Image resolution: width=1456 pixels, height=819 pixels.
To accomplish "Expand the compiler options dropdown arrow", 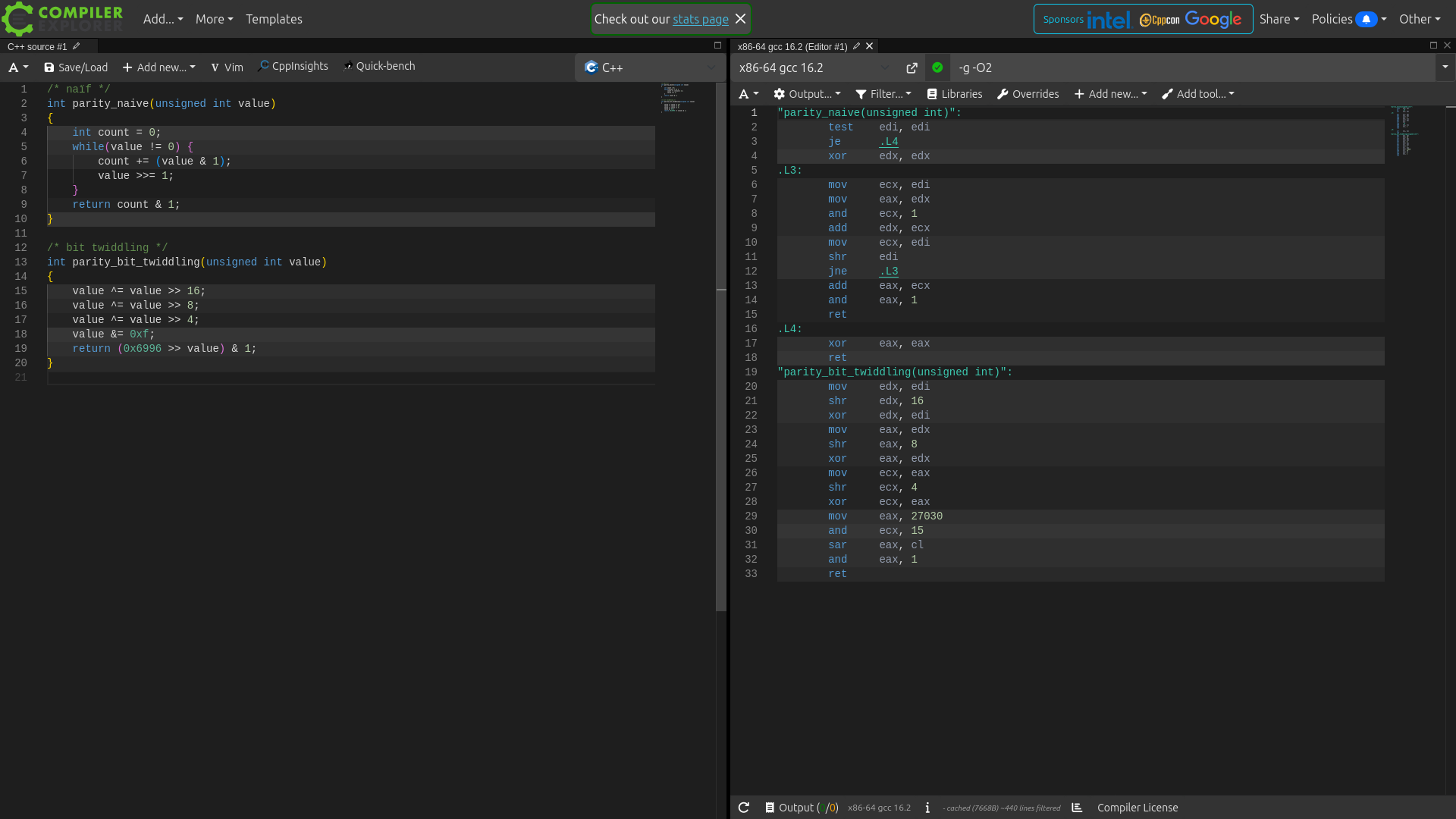I will point(1445,67).
